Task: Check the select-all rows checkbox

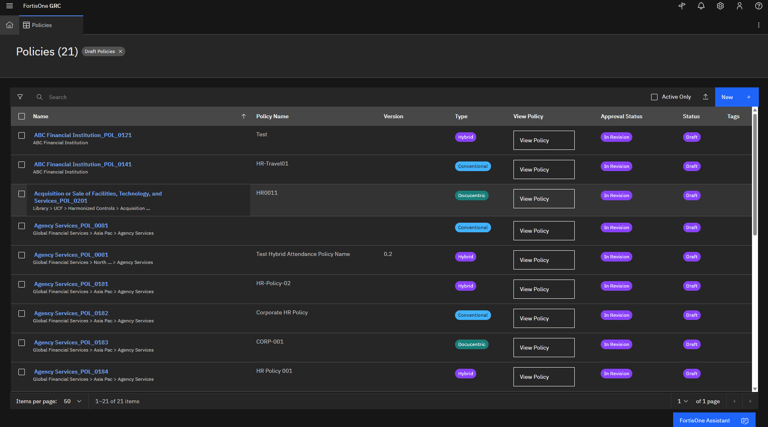Action: 21,116
